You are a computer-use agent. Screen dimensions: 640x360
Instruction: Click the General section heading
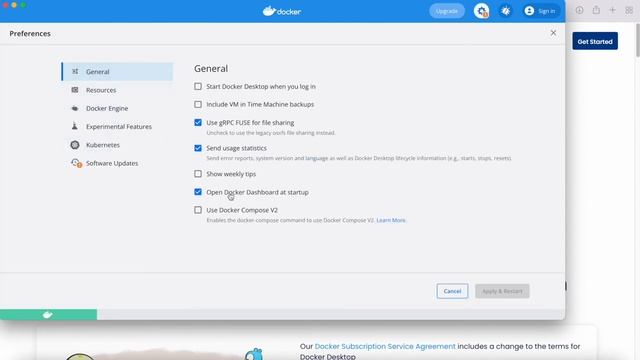(211, 69)
